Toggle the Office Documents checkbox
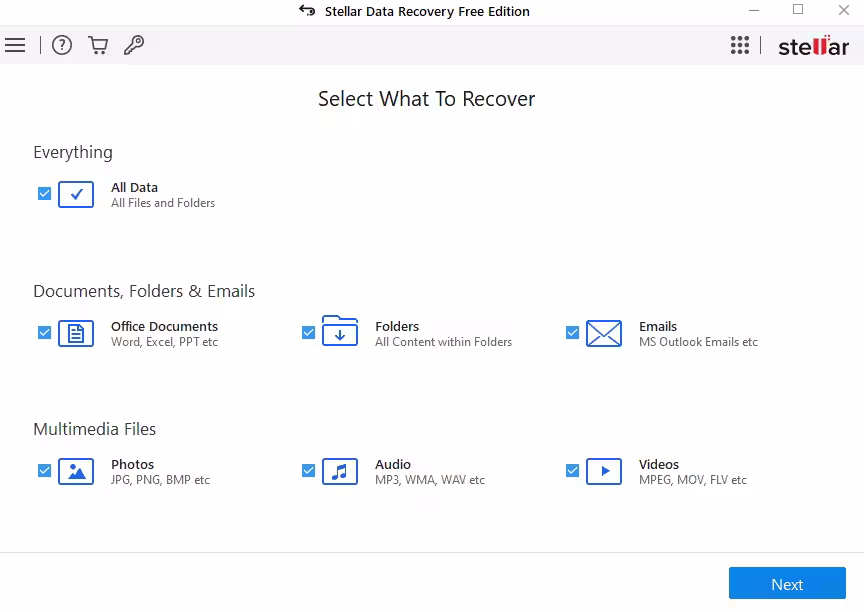 tap(44, 332)
